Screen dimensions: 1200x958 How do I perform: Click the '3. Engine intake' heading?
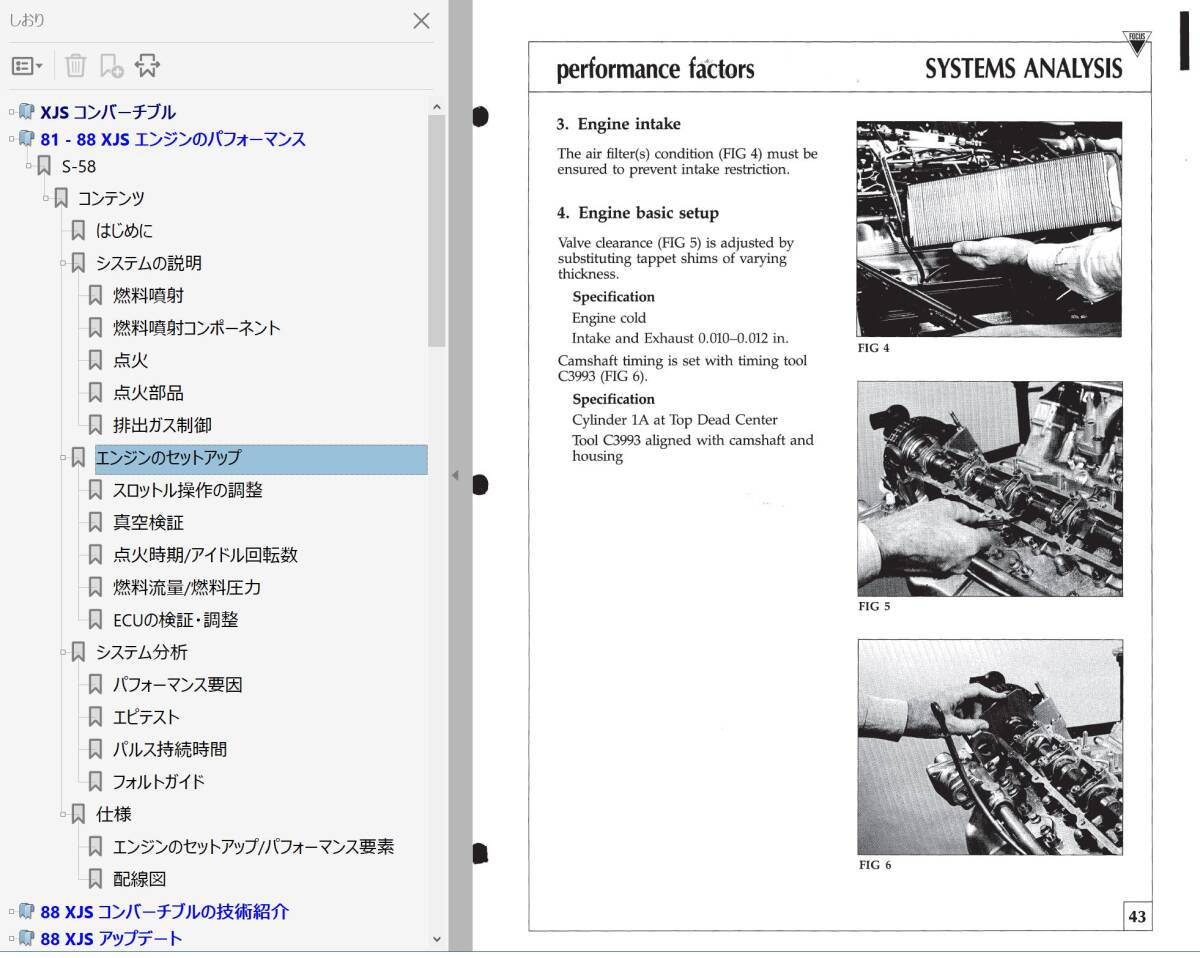point(619,124)
